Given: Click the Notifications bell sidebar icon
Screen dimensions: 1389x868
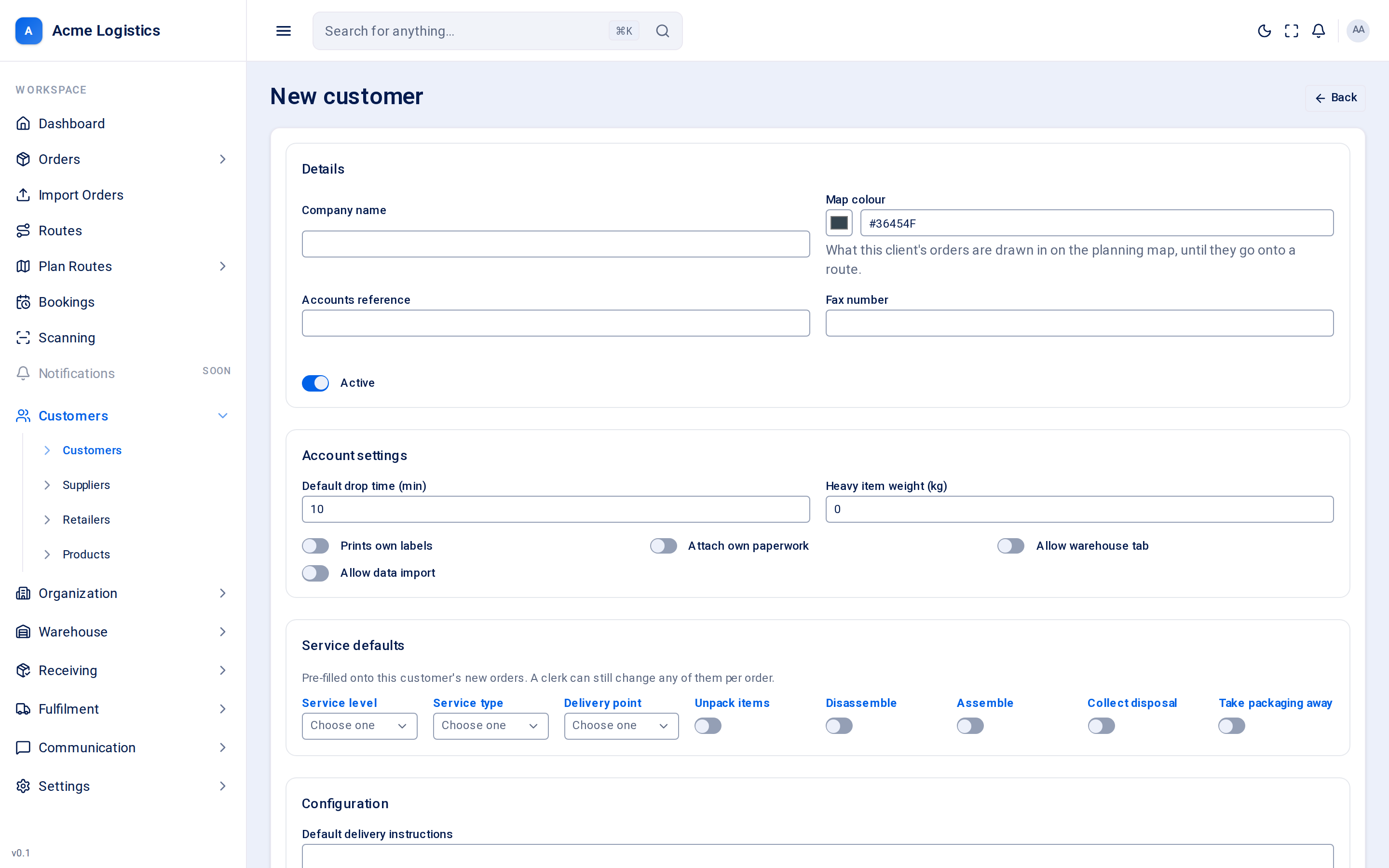Looking at the screenshot, I should coord(23,373).
